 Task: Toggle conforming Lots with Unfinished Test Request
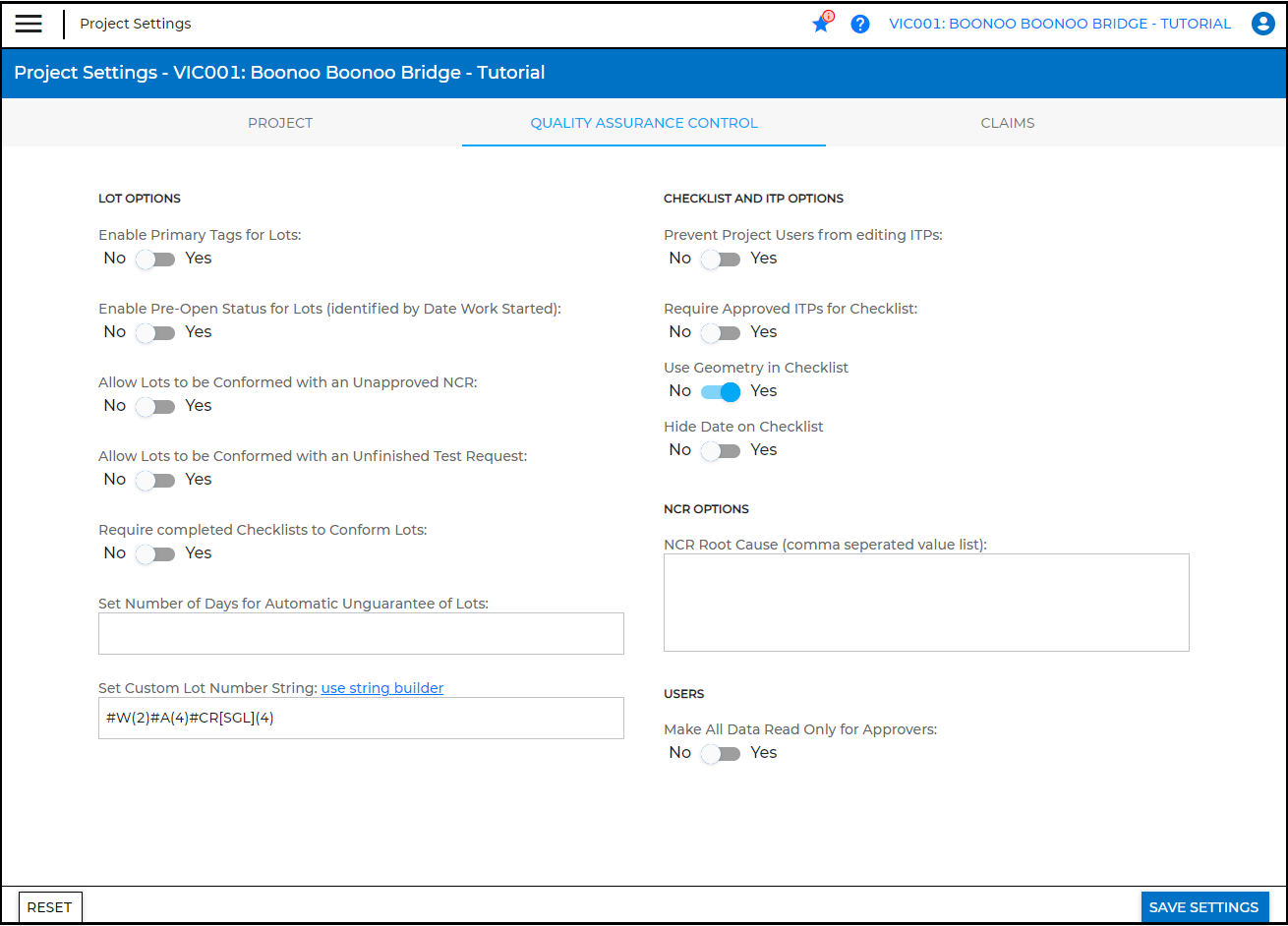[155, 481]
